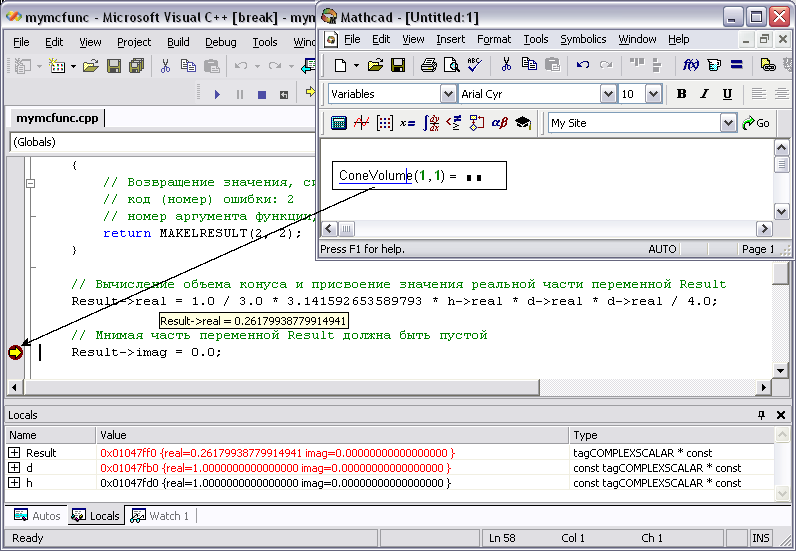Switch to Autos tab
This screenshot has height=551, width=796.
tap(37, 516)
